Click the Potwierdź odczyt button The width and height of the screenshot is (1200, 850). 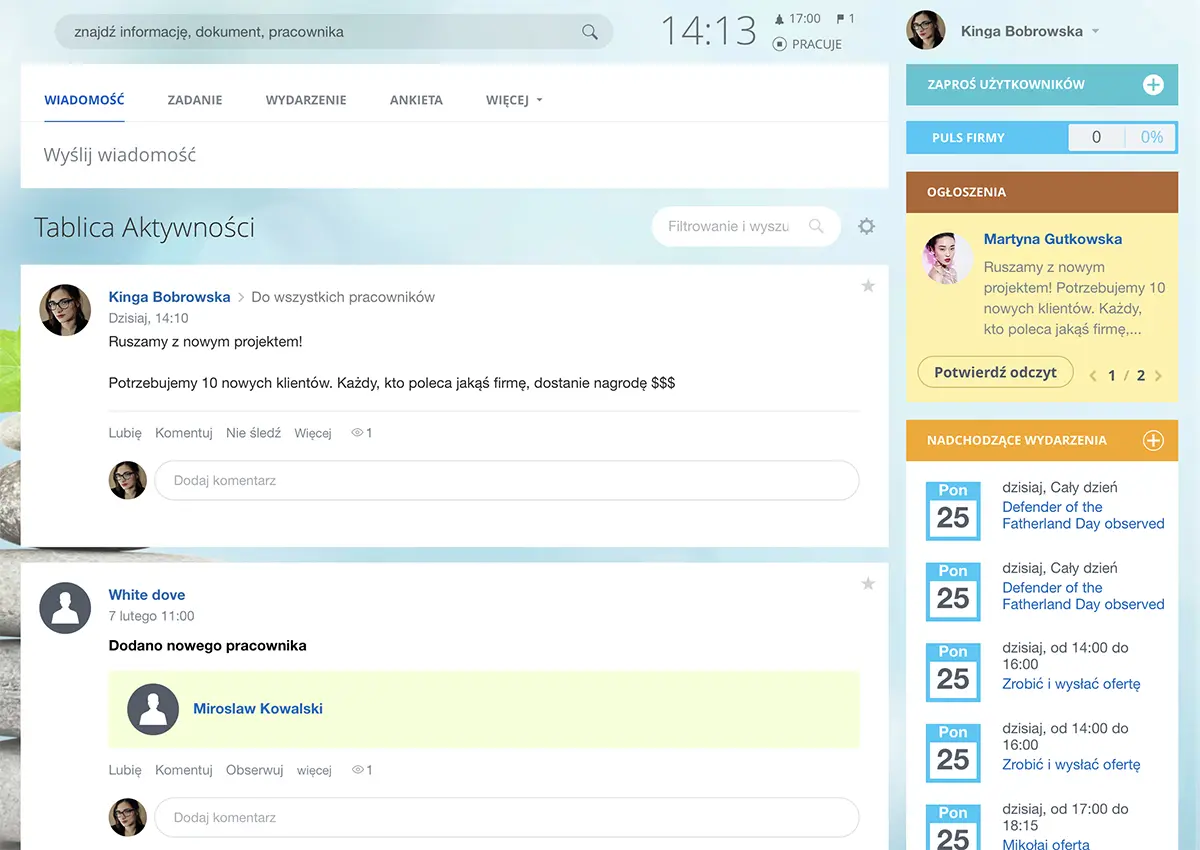pyautogui.click(x=995, y=372)
